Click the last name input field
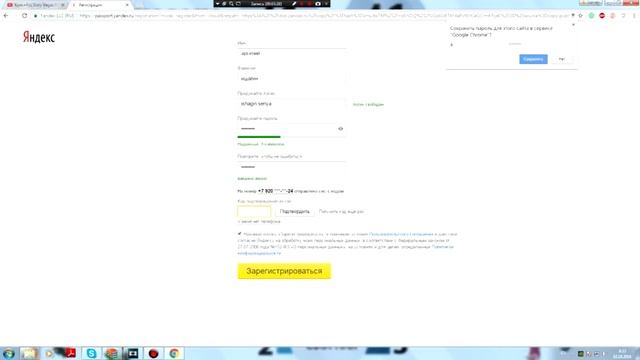The height and width of the screenshot is (360, 640). [291, 79]
